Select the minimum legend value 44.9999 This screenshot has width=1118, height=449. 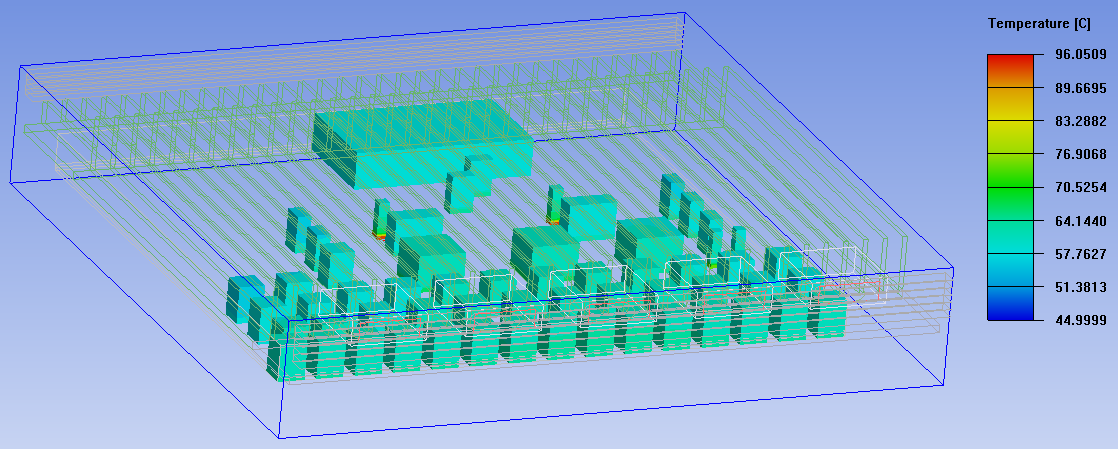click(1080, 320)
